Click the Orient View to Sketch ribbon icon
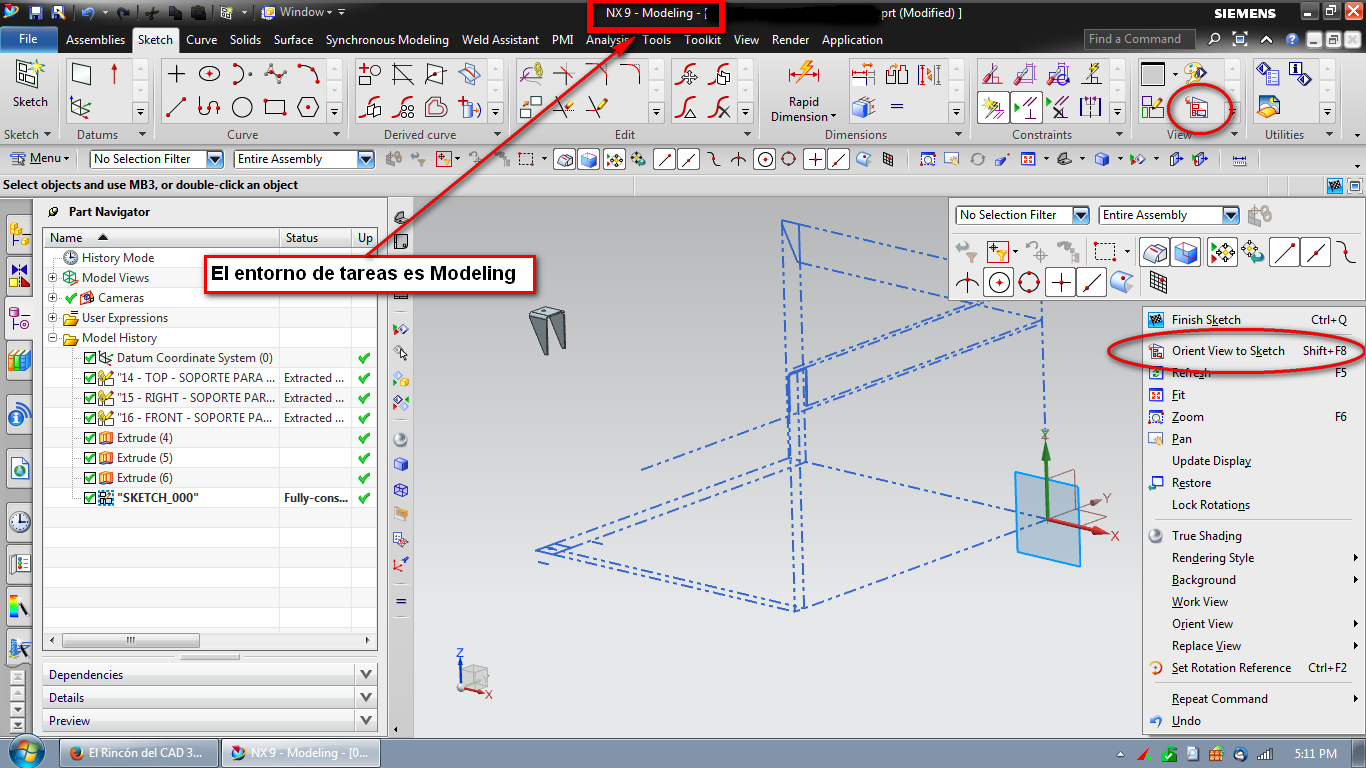Image resolution: width=1366 pixels, height=768 pixels. (x=1197, y=106)
